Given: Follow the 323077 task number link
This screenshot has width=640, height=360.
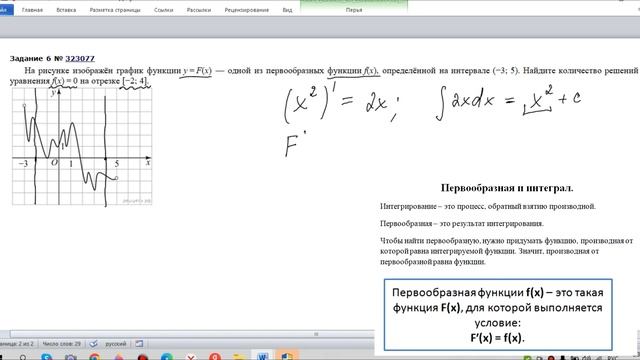Looking at the screenshot, I should pyautogui.click(x=80, y=58).
